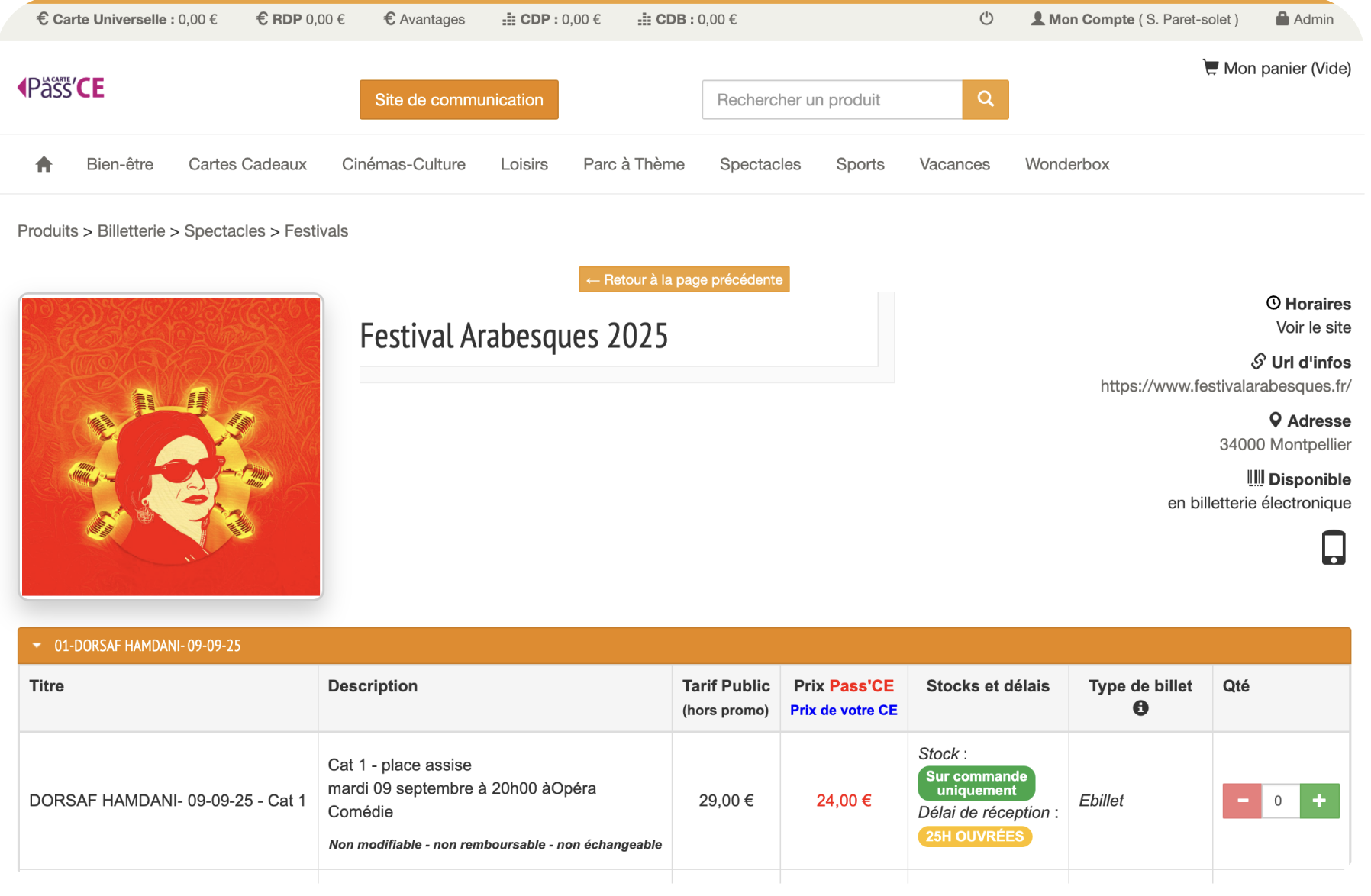The height and width of the screenshot is (896, 1371).
Task: Click the Voir le site text
Action: point(1314,327)
